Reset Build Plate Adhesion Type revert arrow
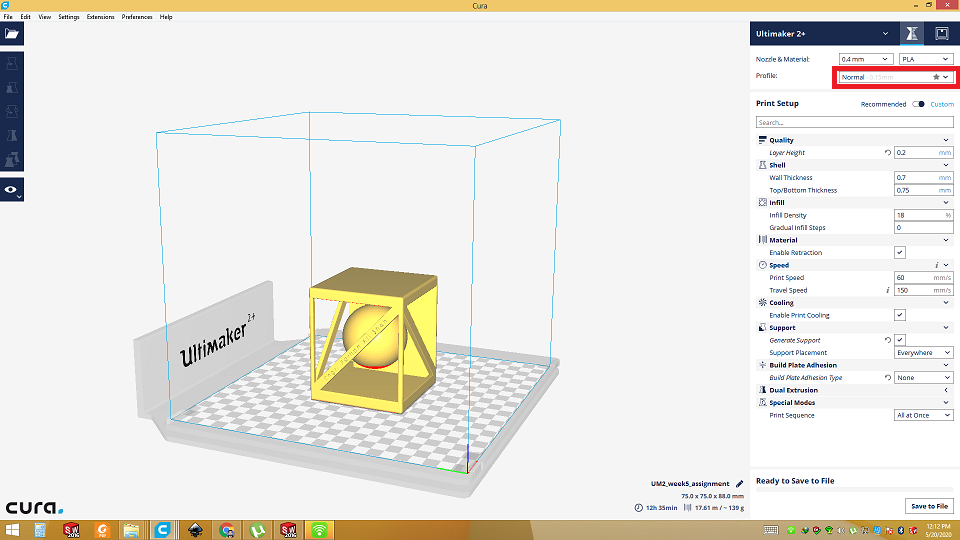Image resolution: width=960 pixels, height=540 pixels. (888, 378)
